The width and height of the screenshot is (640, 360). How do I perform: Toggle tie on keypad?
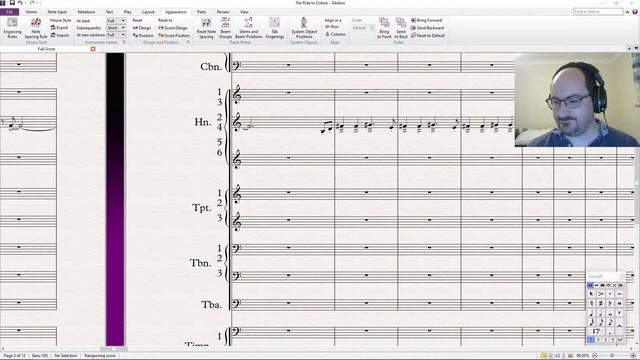pyautogui.click(x=619, y=326)
